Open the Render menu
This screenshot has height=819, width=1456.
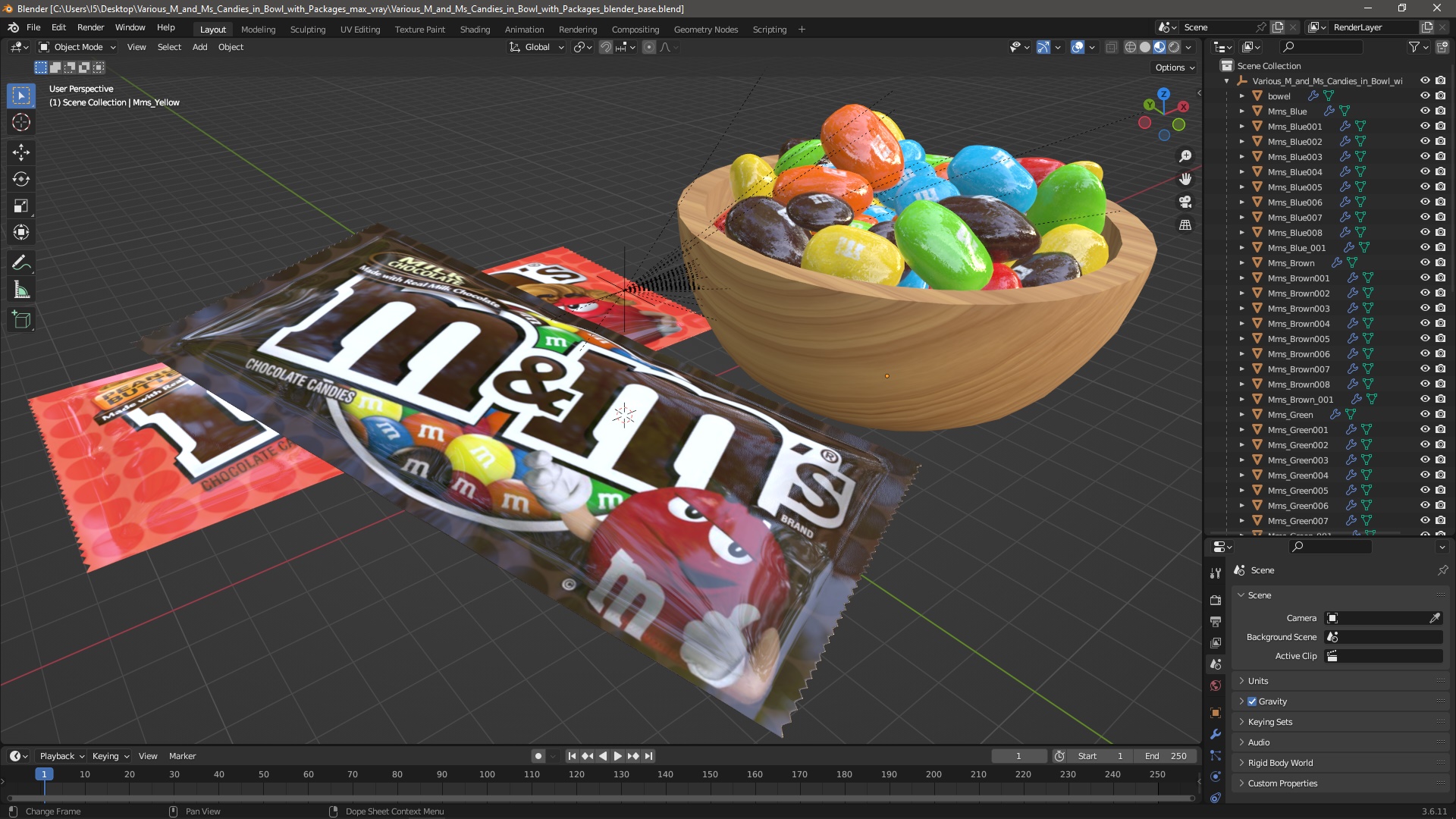point(90,27)
